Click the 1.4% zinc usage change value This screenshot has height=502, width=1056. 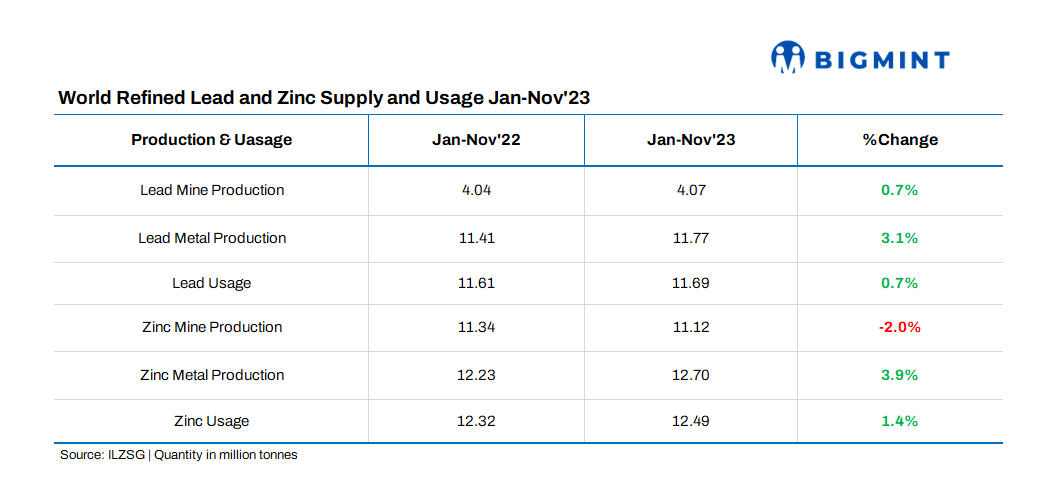pos(899,421)
